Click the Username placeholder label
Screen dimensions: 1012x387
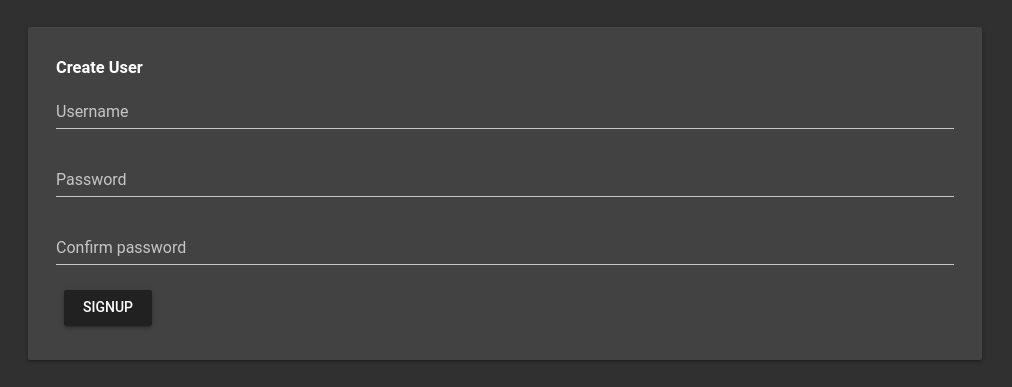click(92, 112)
